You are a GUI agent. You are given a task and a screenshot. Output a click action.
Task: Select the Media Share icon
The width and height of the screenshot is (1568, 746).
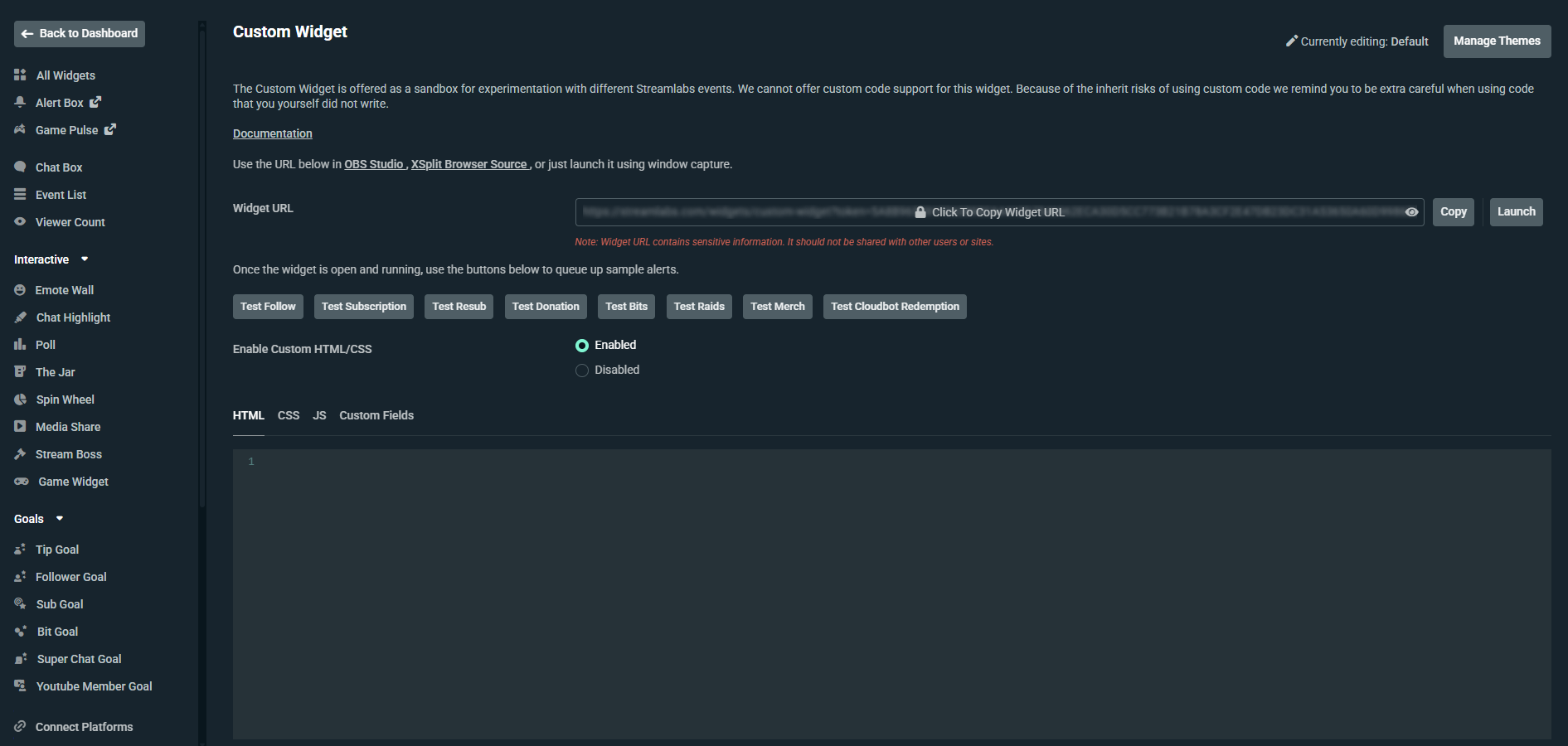click(x=21, y=426)
